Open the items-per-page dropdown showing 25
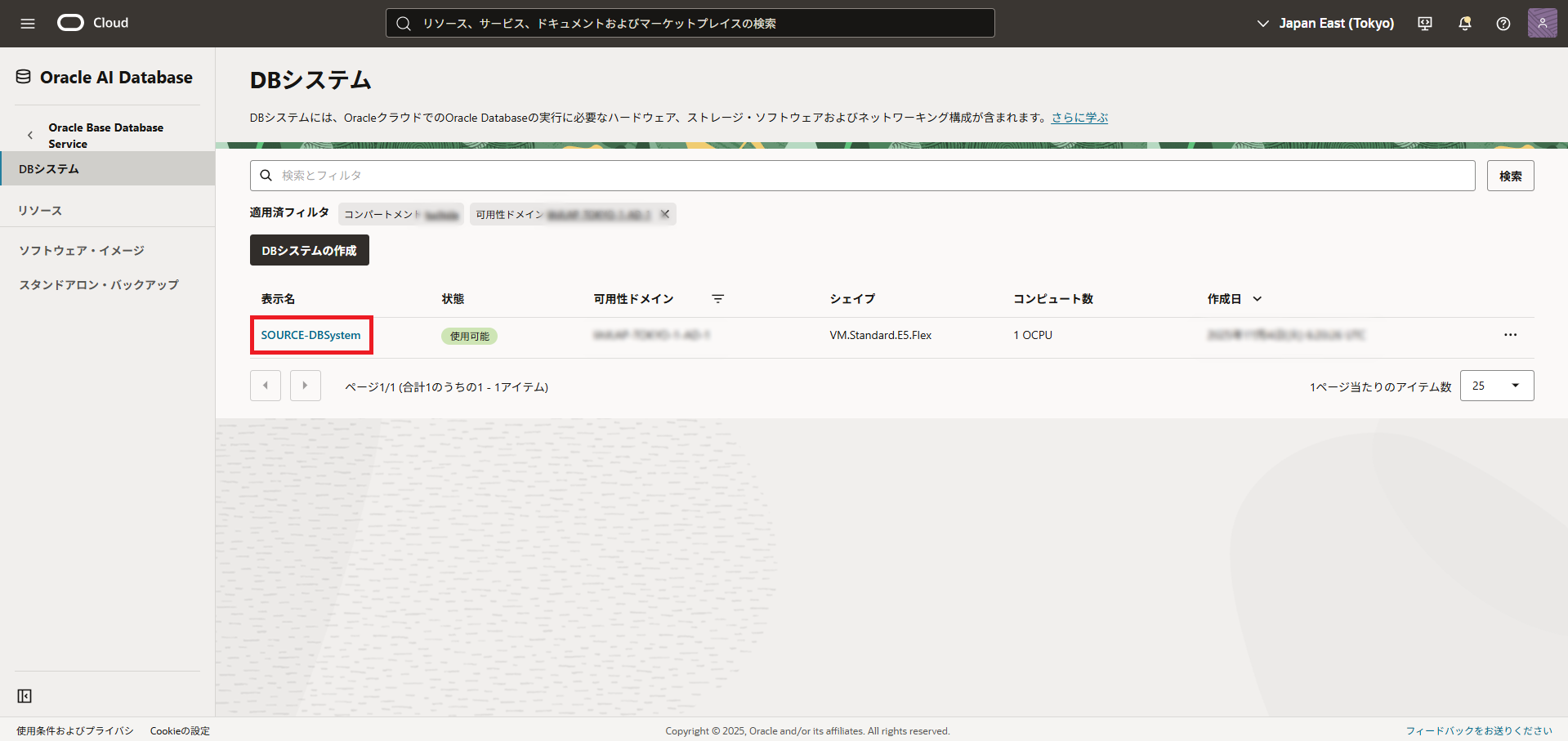The height and width of the screenshot is (741, 1568). pyautogui.click(x=1496, y=385)
